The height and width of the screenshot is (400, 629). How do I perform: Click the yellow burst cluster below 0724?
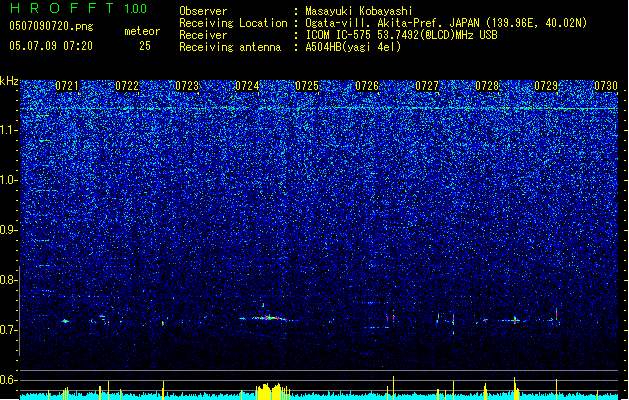click(273, 392)
